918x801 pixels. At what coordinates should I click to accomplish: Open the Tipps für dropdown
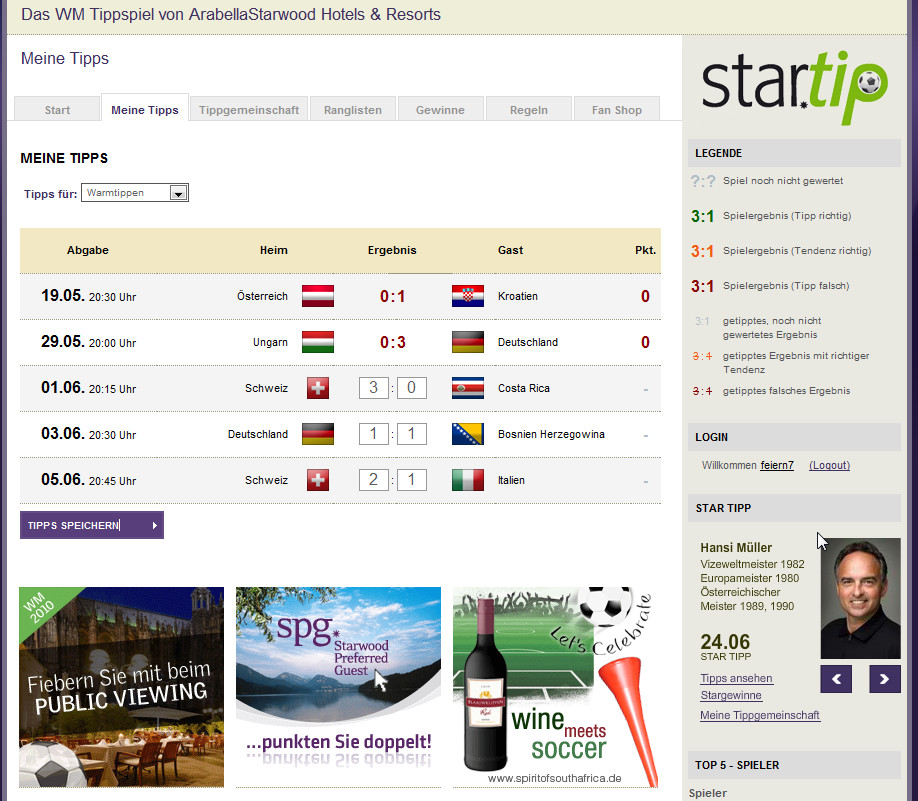coord(135,193)
